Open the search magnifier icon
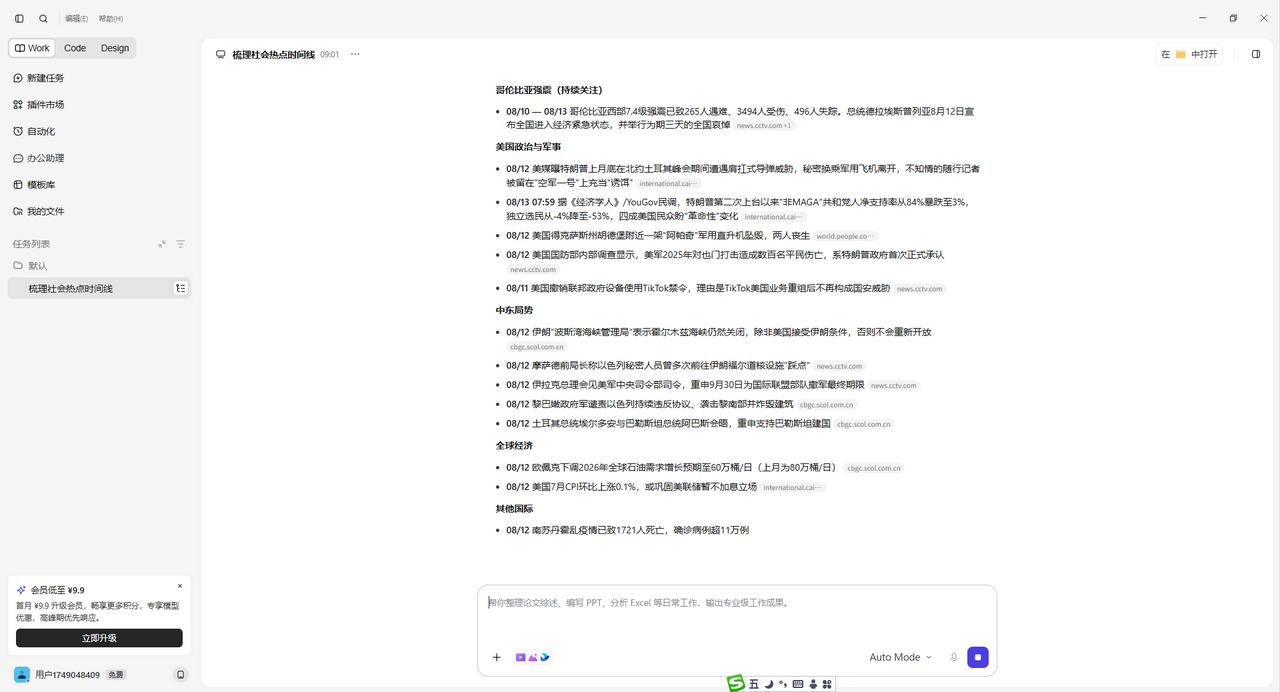The height and width of the screenshot is (692, 1280). coord(43,18)
